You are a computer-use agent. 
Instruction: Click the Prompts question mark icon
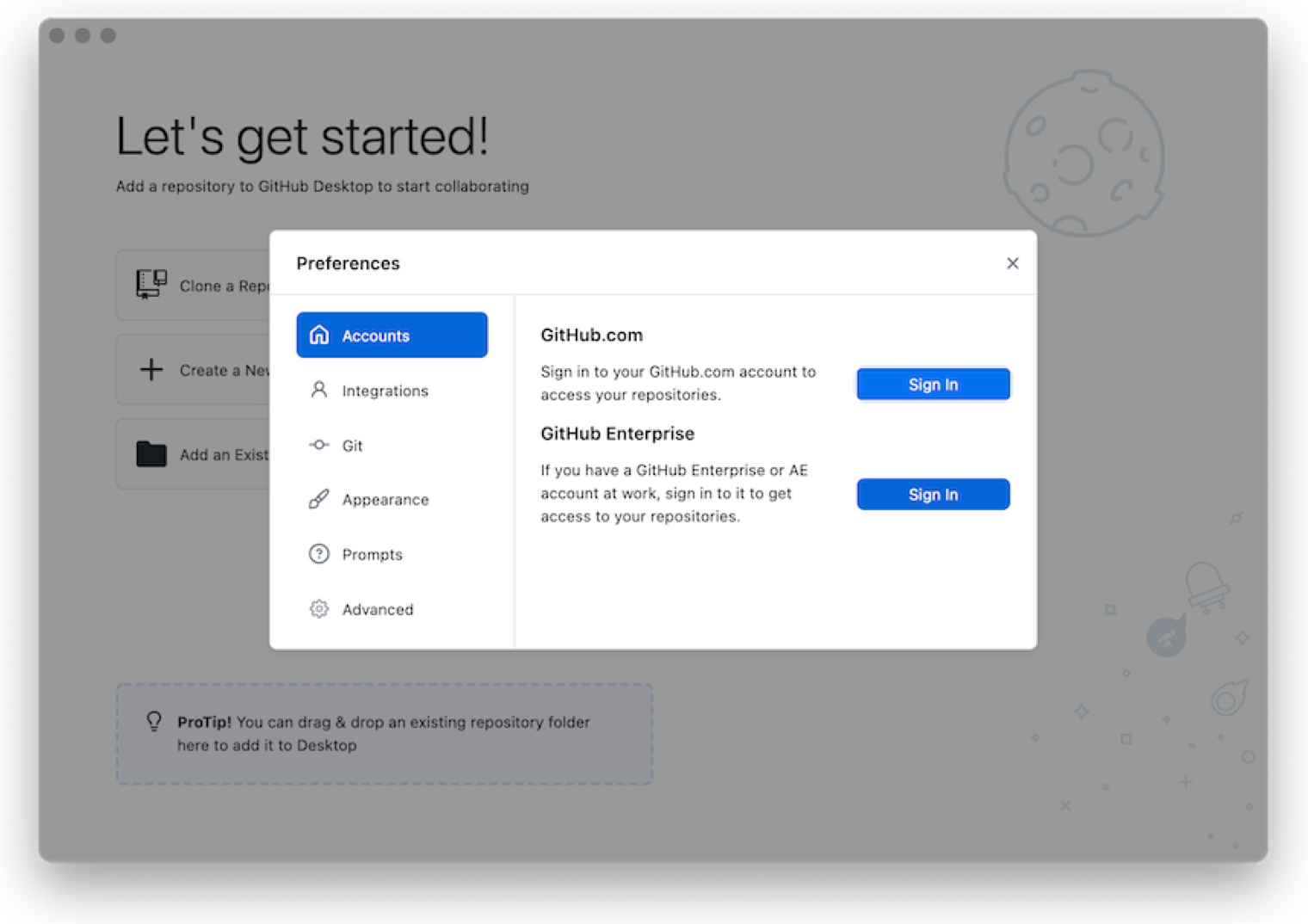(x=319, y=554)
